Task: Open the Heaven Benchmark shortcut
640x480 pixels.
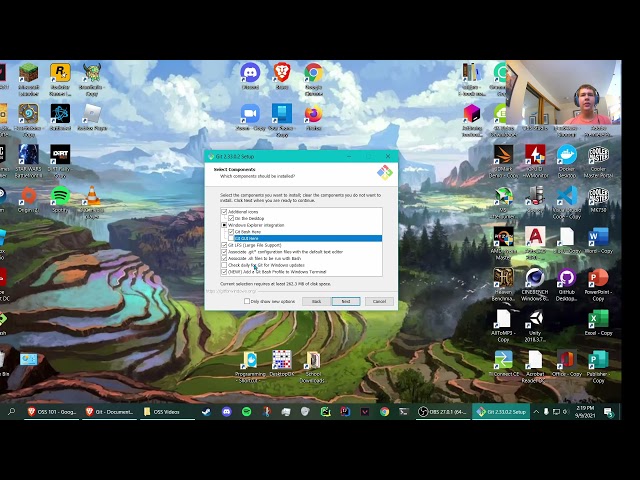Action: (503, 284)
